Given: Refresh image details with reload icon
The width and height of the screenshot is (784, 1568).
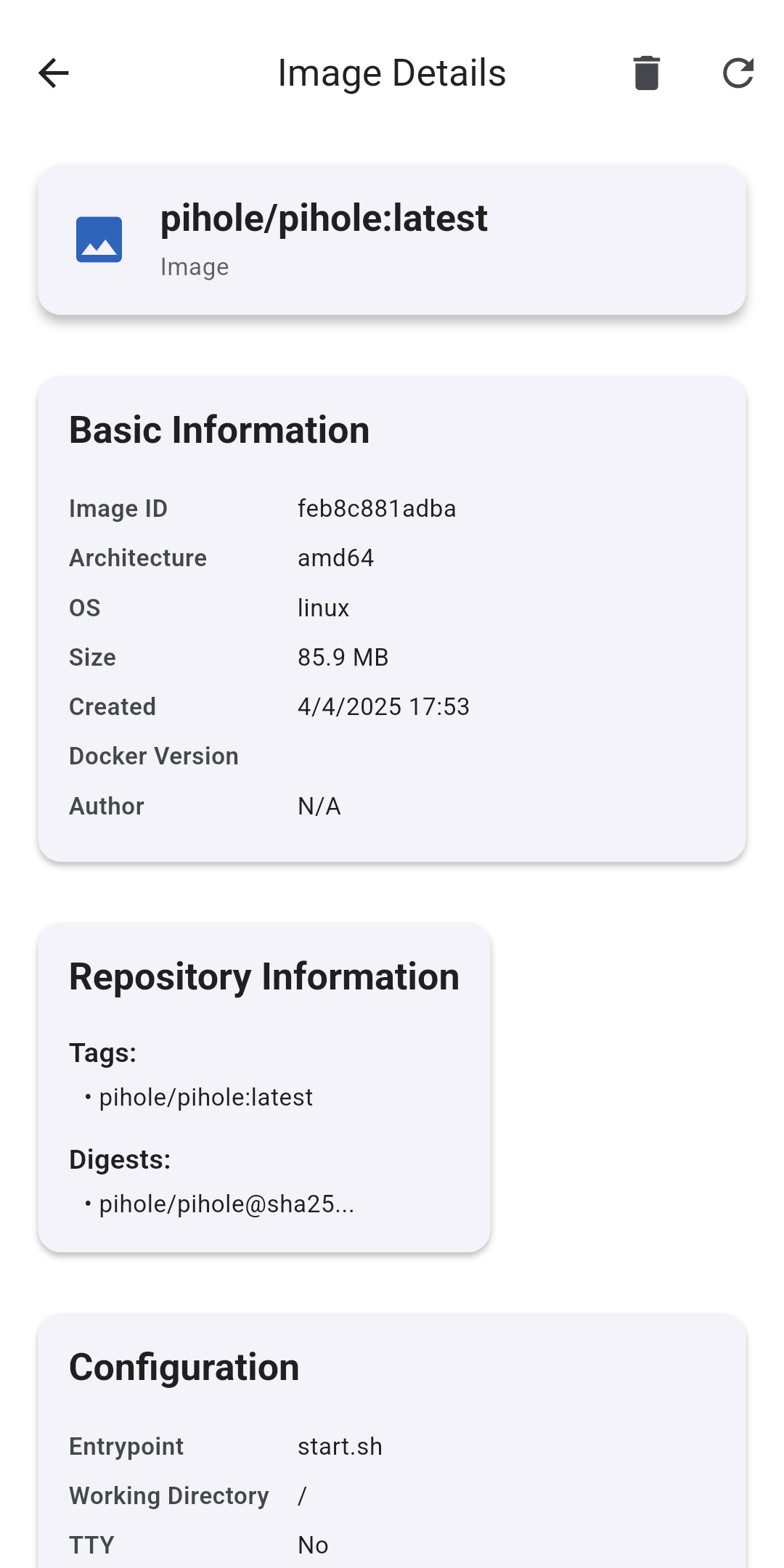Looking at the screenshot, I should (x=738, y=73).
